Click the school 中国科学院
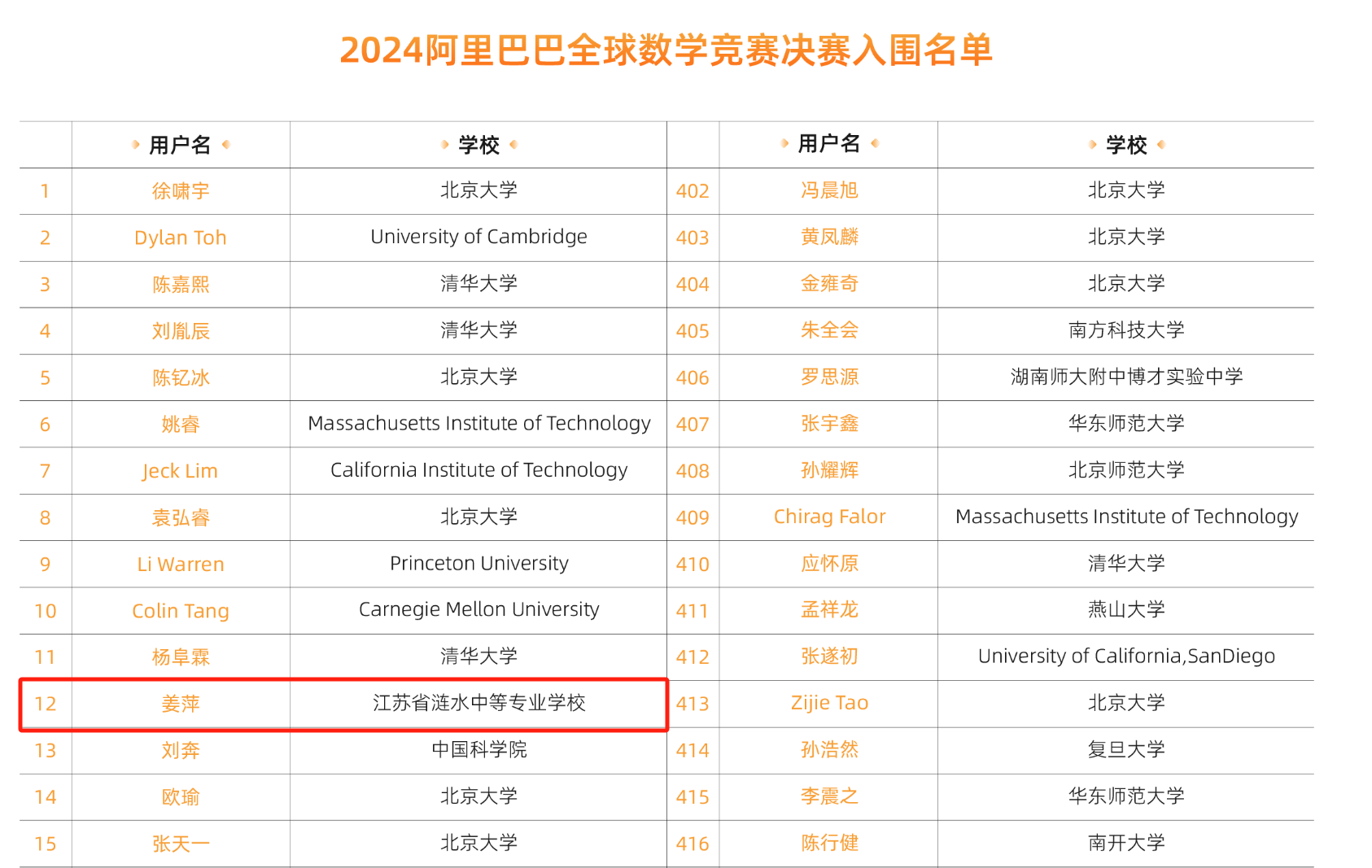This screenshot has width=1372, height=868. (x=478, y=749)
